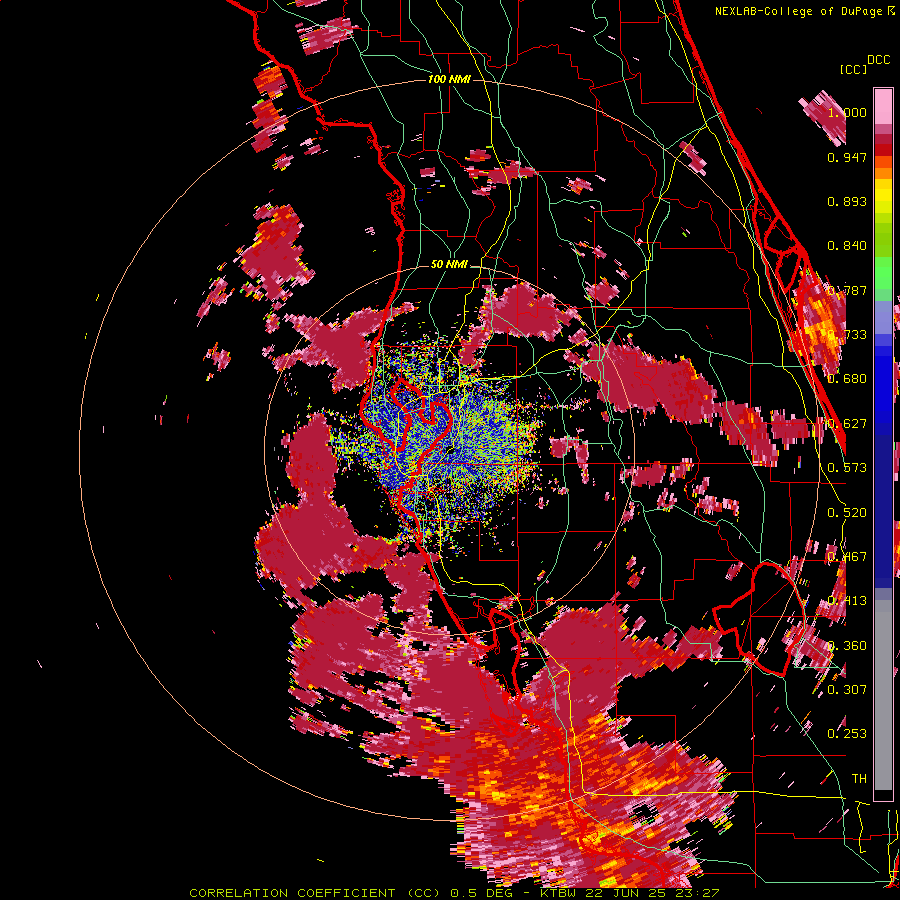Image resolution: width=900 pixels, height=900 pixels.
Task: Click the [CC] unit label
Action: click(x=852, y=69)
